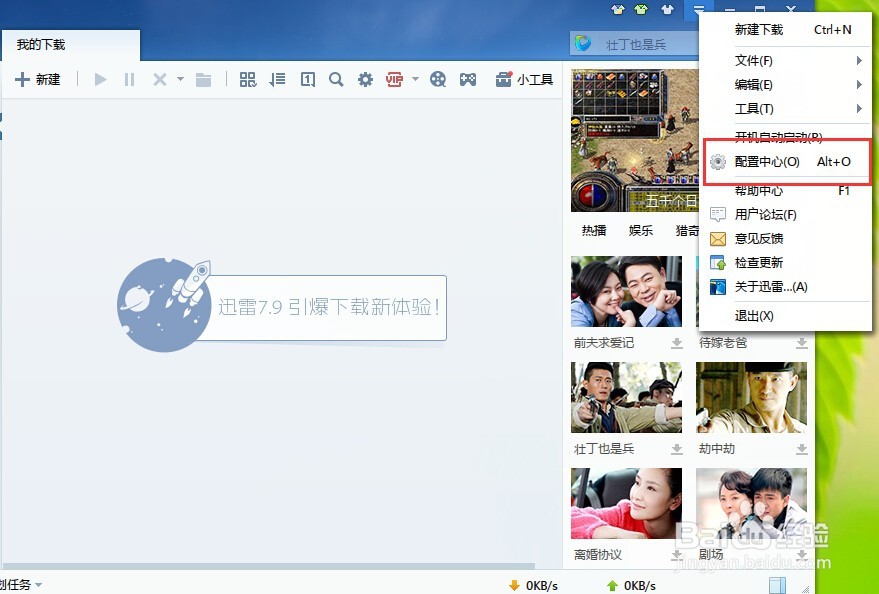The height and width of the screenshot is (594, 879).
Task: Expand the 文件(F) submenu
Action: 785,61
